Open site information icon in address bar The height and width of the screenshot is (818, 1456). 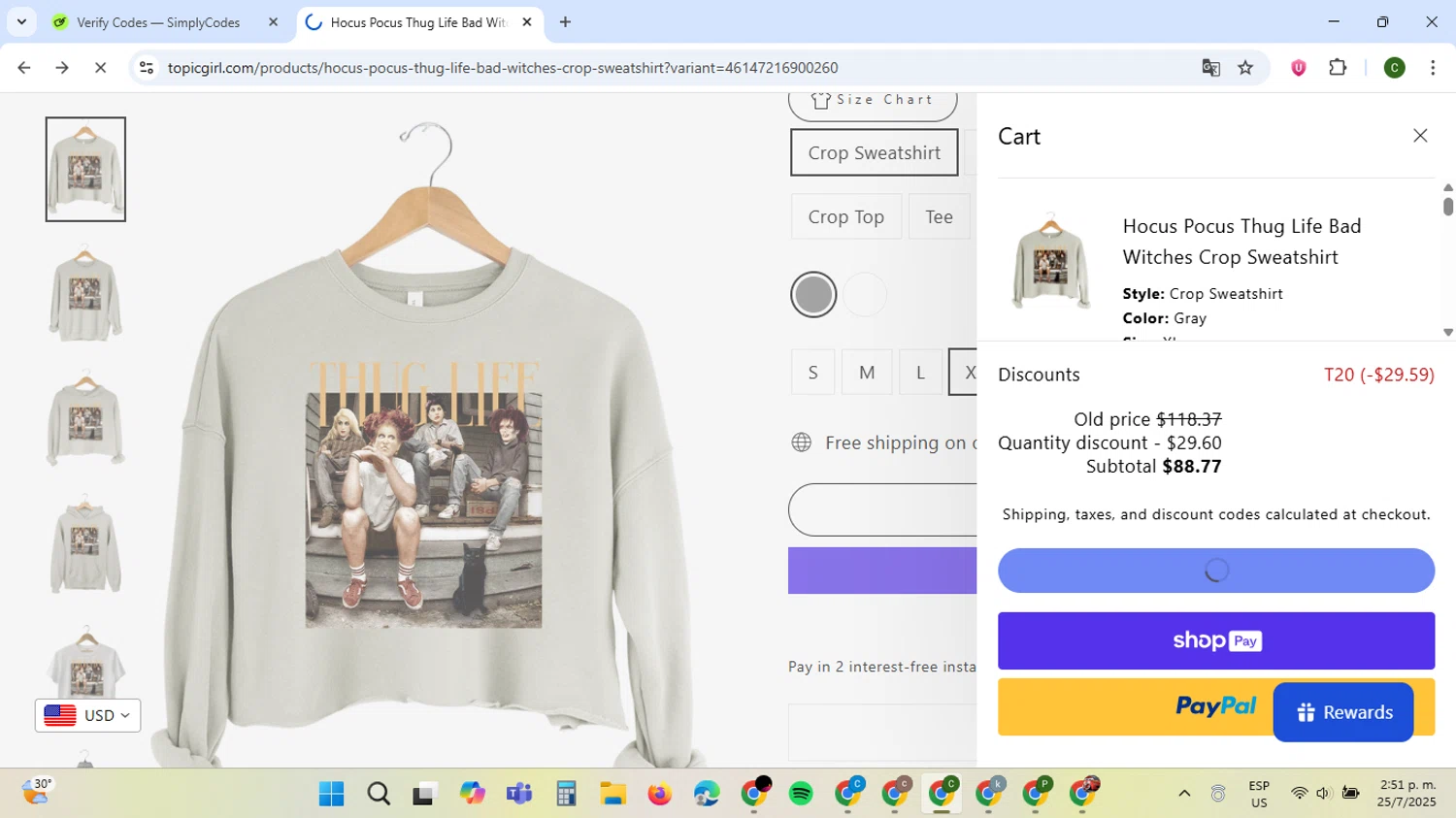click(x=147, y=68)
